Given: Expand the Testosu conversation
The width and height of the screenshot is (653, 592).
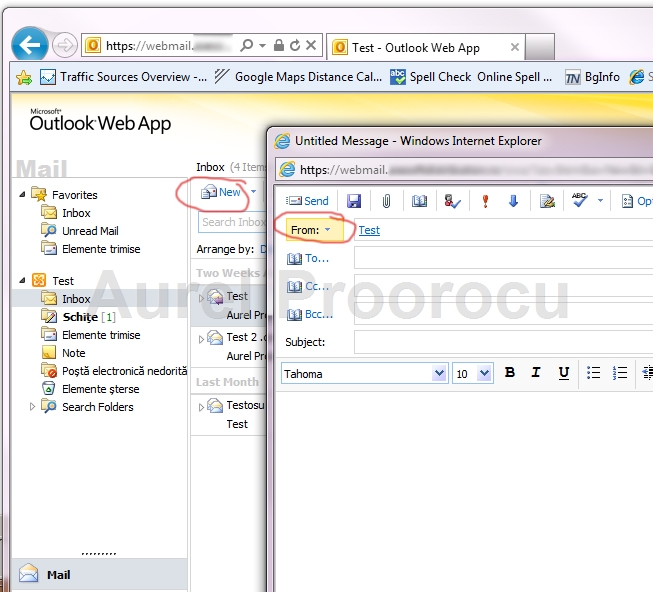Looking at the screenshot, I should [x=201, y=407].
